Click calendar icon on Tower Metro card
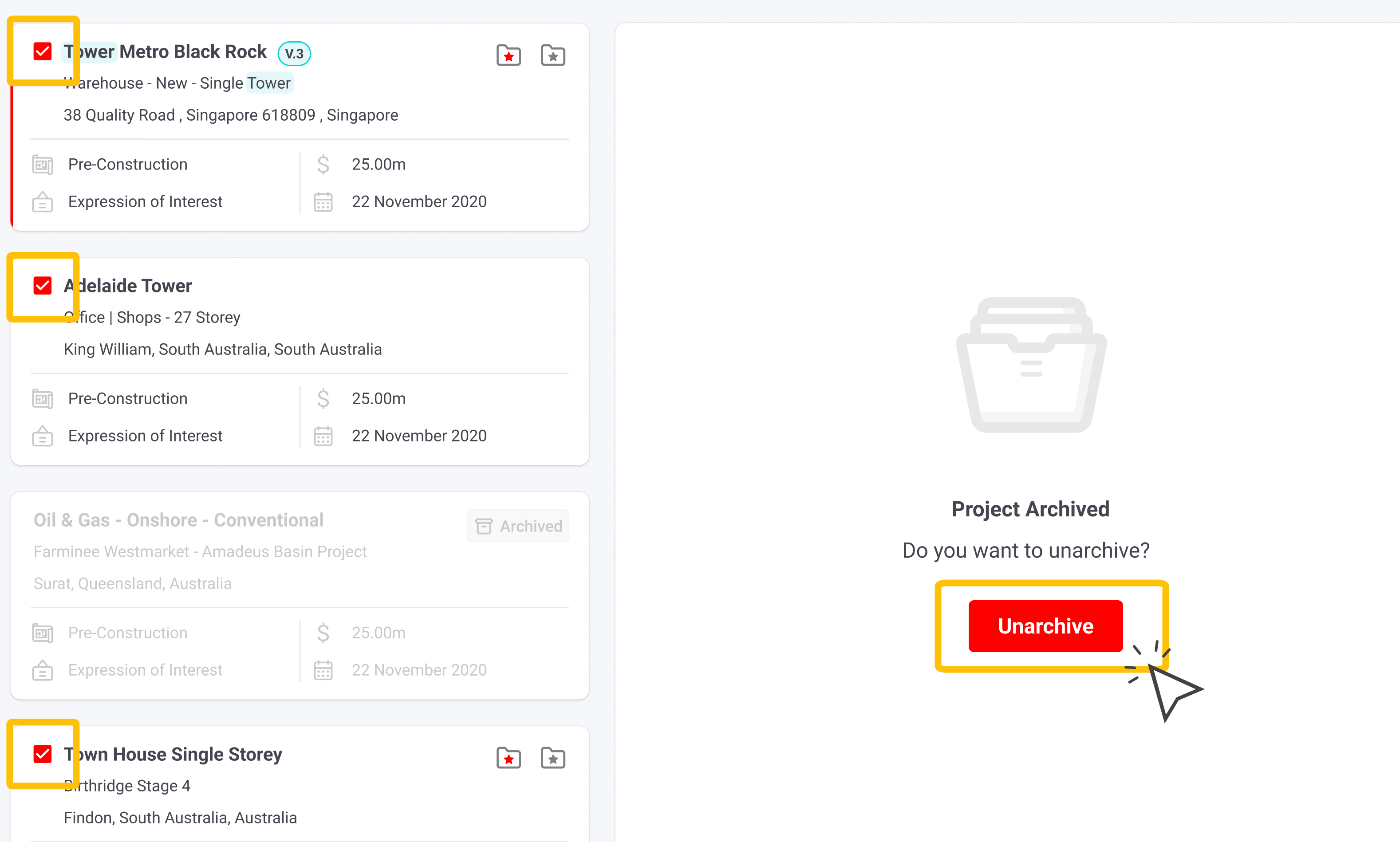Screen dimensions: 1400x842 [323, 202]
